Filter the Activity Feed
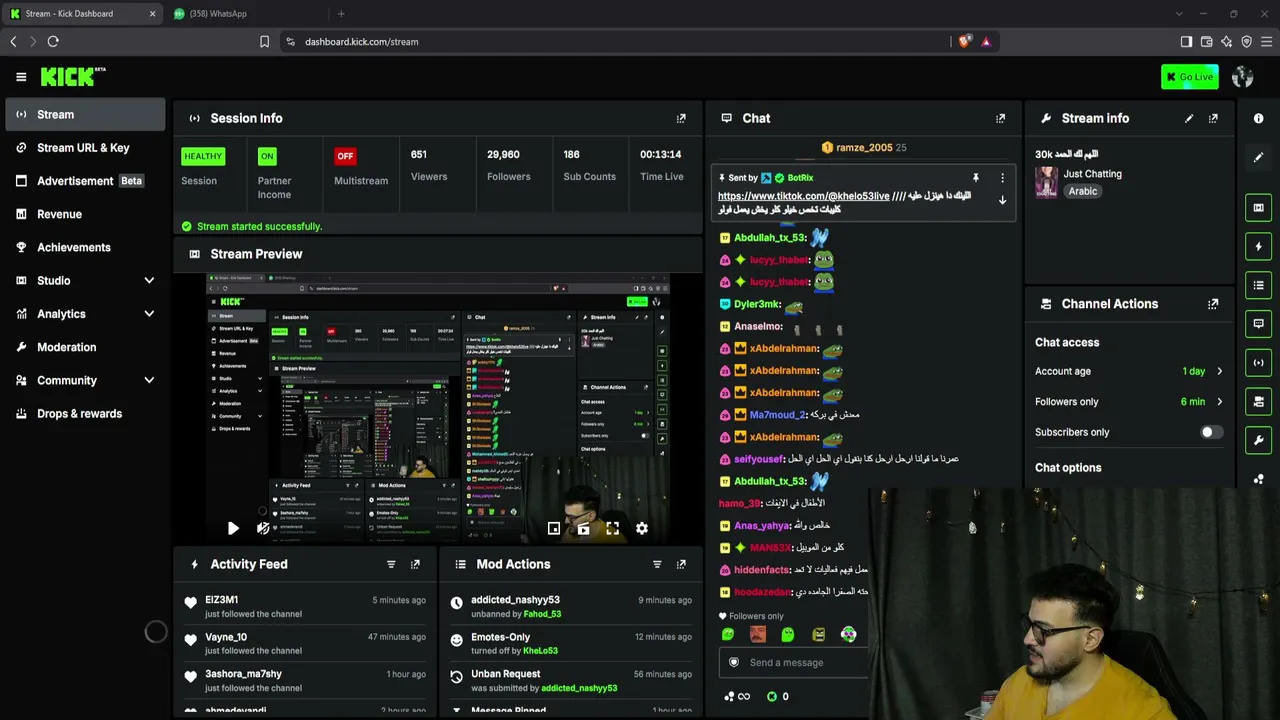 tap(391, 564)
